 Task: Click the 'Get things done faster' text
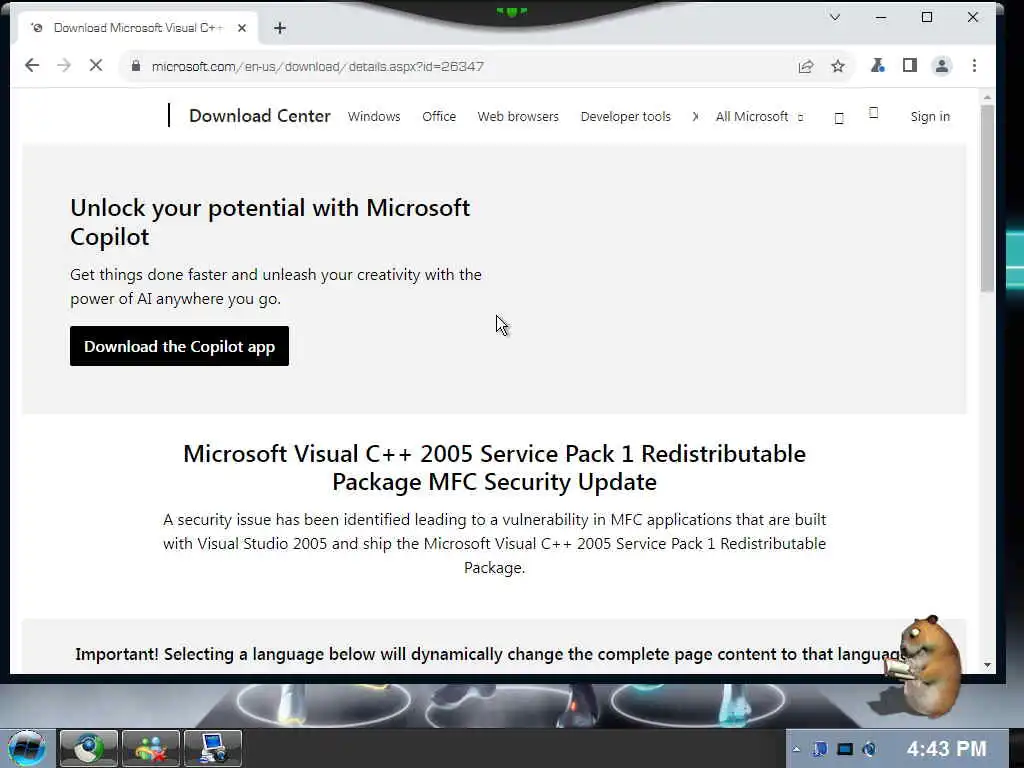[x=276, y=286]
